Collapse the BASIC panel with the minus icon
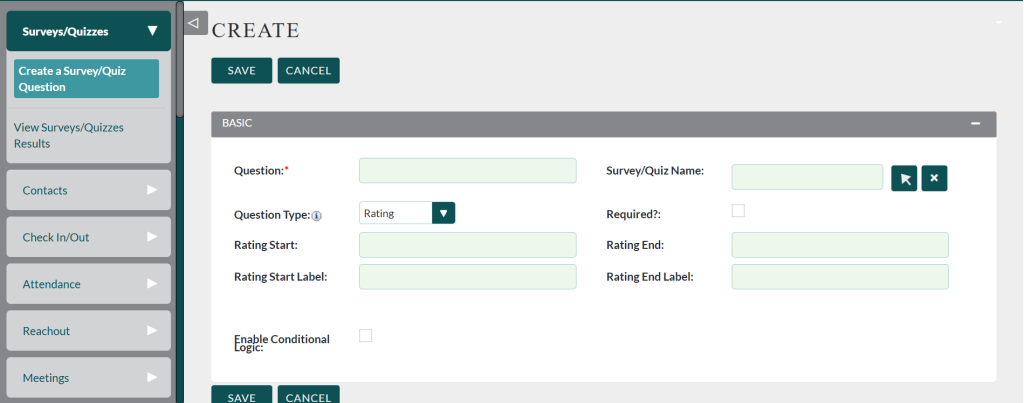Image resolution: width=1024 pixels, height=403 pixels. 975,123
